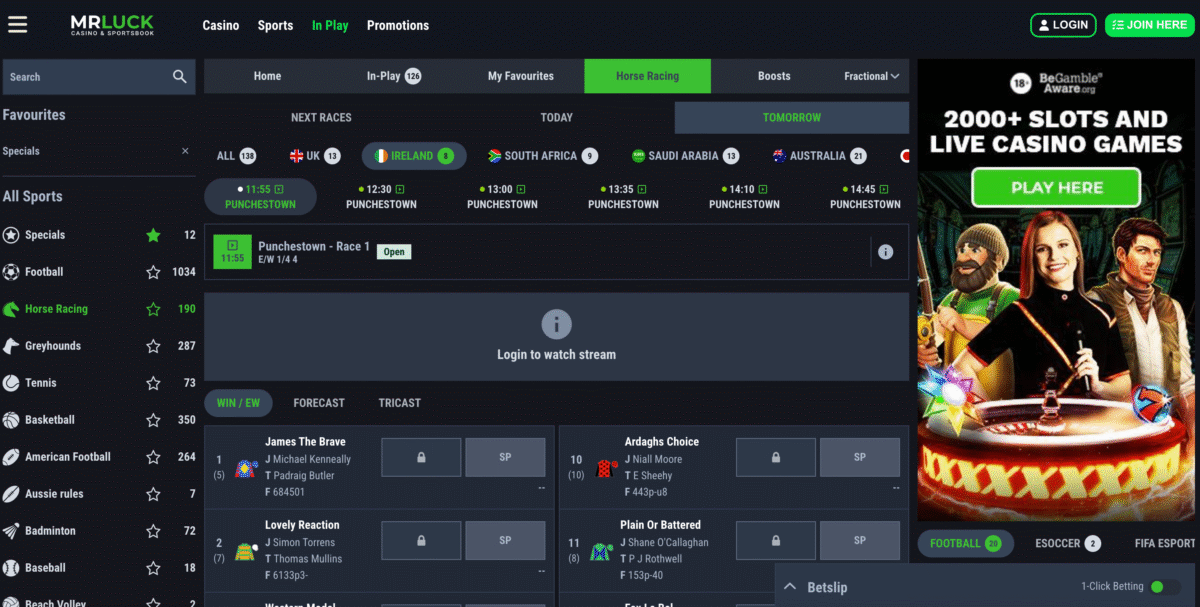Click the race info icon for Punchestown Race 1
The image size is (1200, 607).
(885, 252)
